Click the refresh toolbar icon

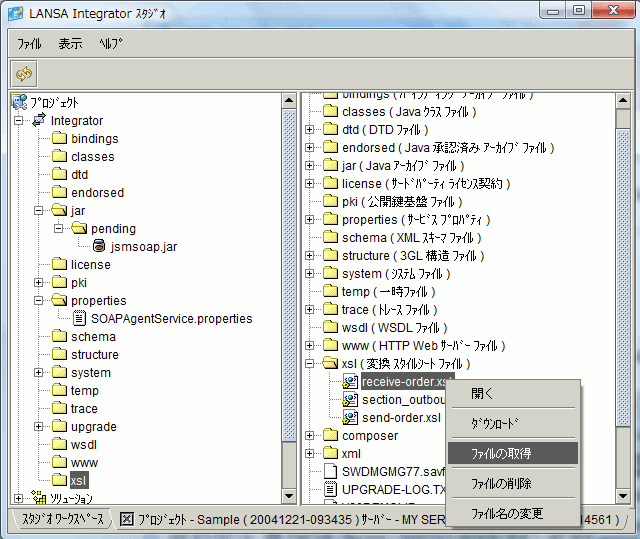click(24, 74)
